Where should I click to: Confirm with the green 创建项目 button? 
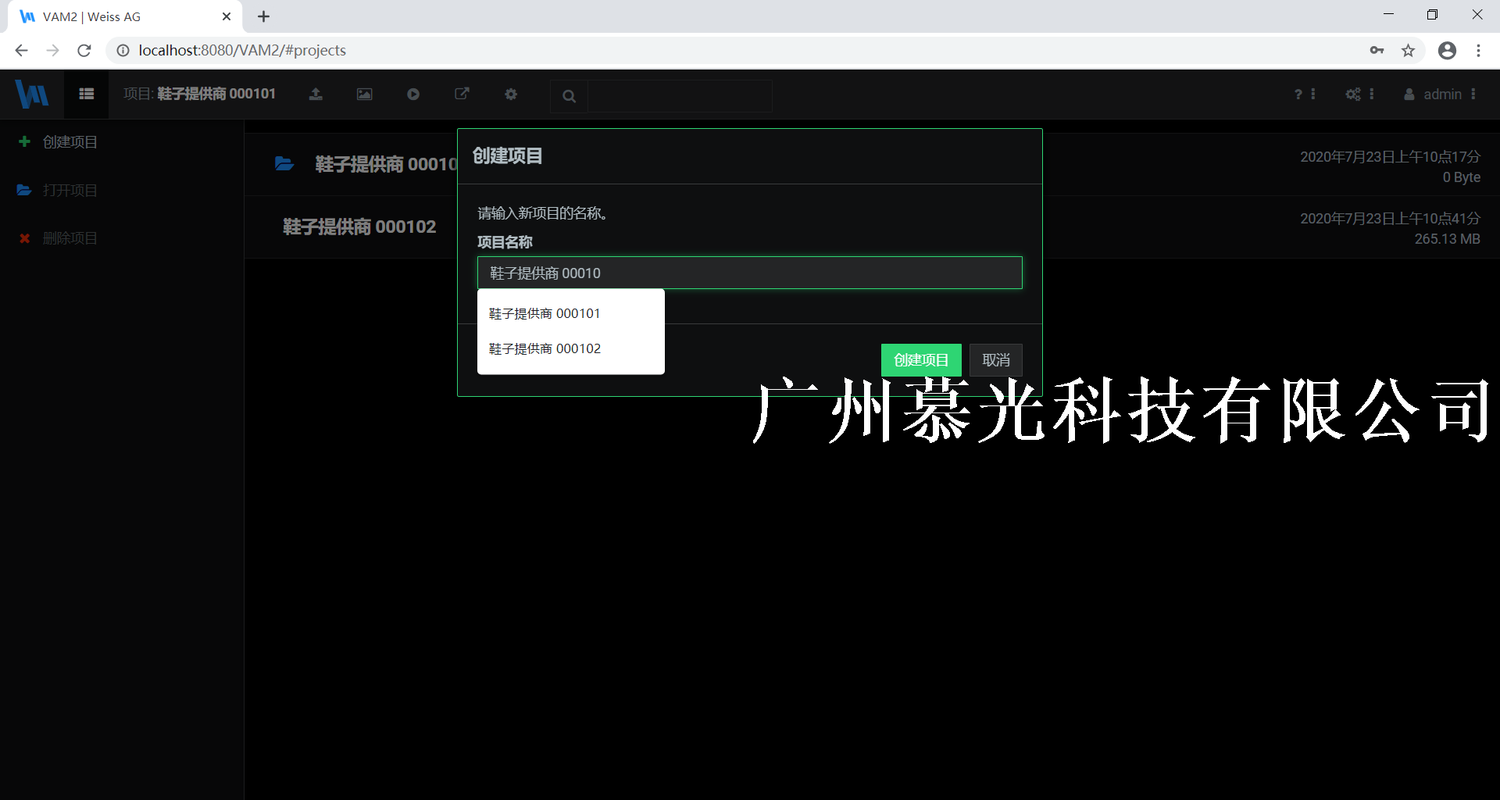point(921,360)
